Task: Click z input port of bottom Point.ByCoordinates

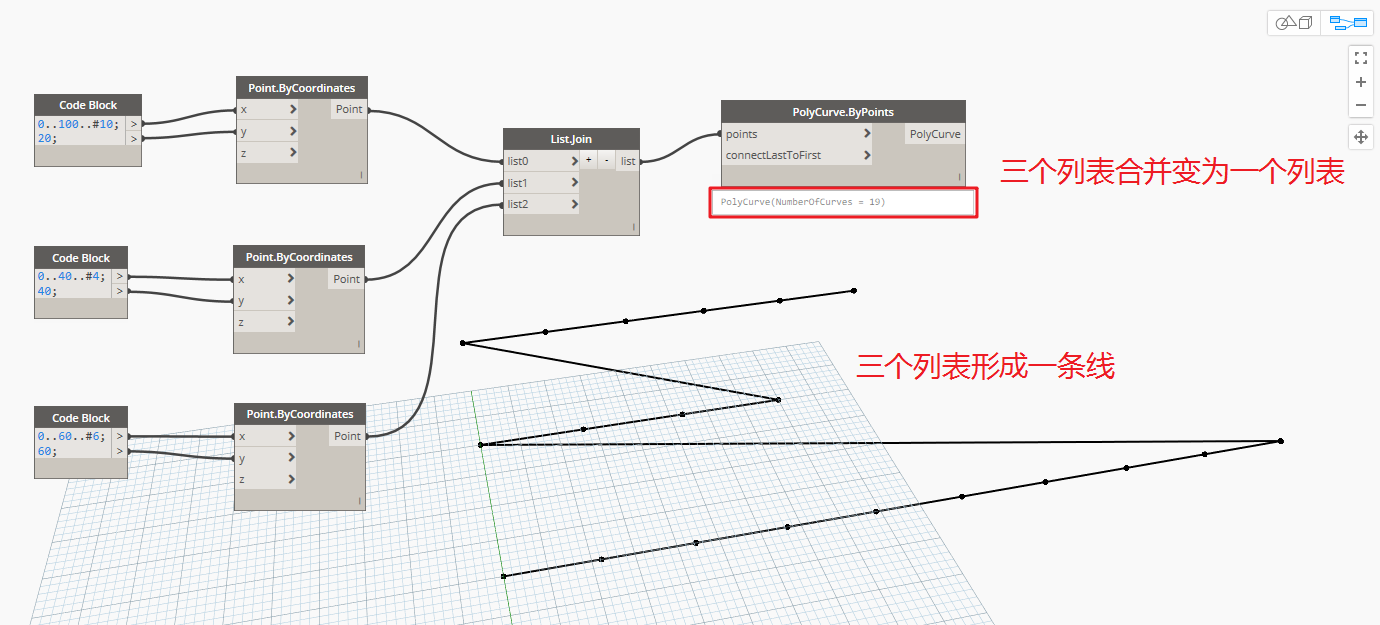Action: [266, 480]
